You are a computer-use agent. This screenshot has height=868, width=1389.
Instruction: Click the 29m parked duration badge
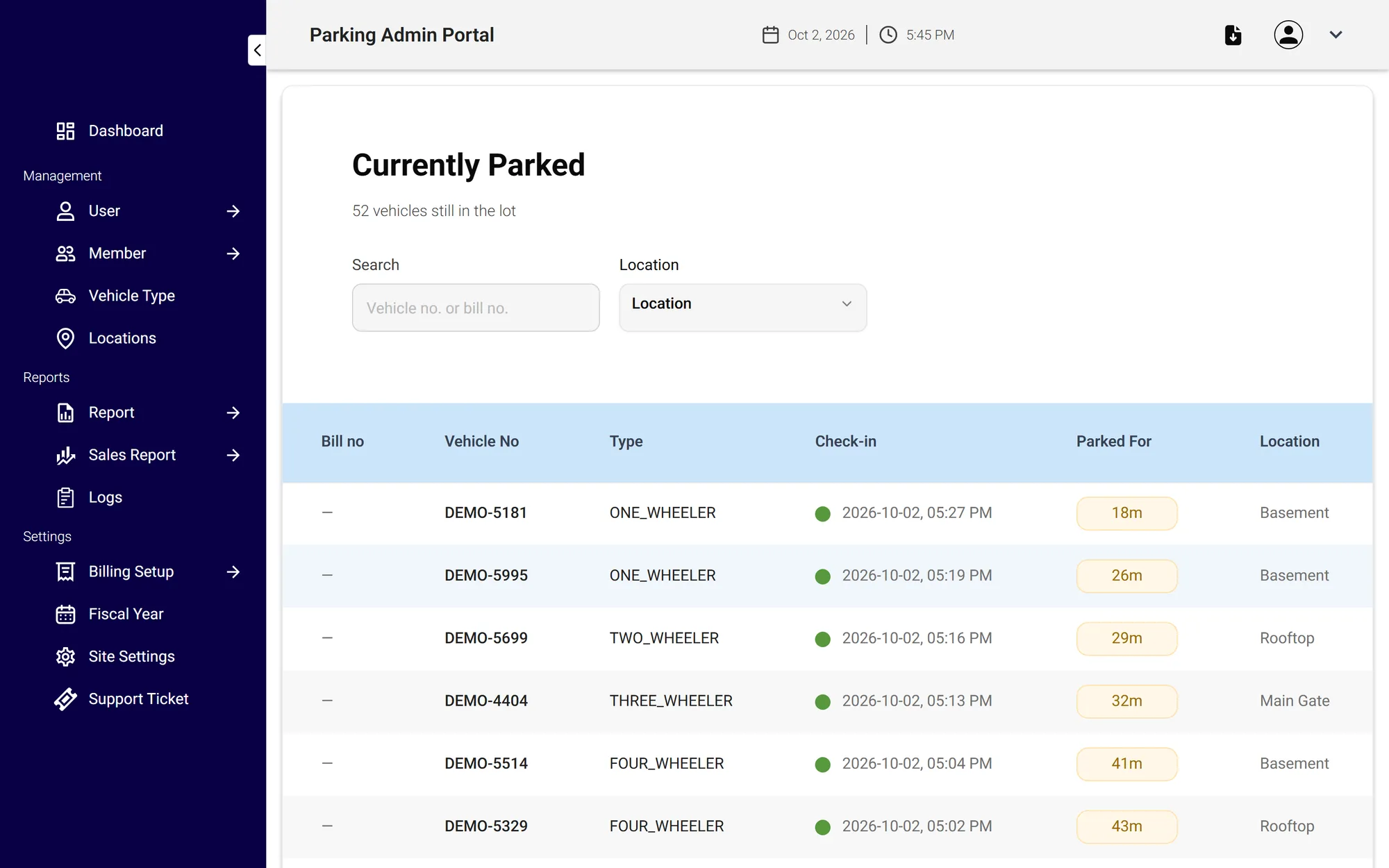pyautogui.click(x=1126, y=638)
